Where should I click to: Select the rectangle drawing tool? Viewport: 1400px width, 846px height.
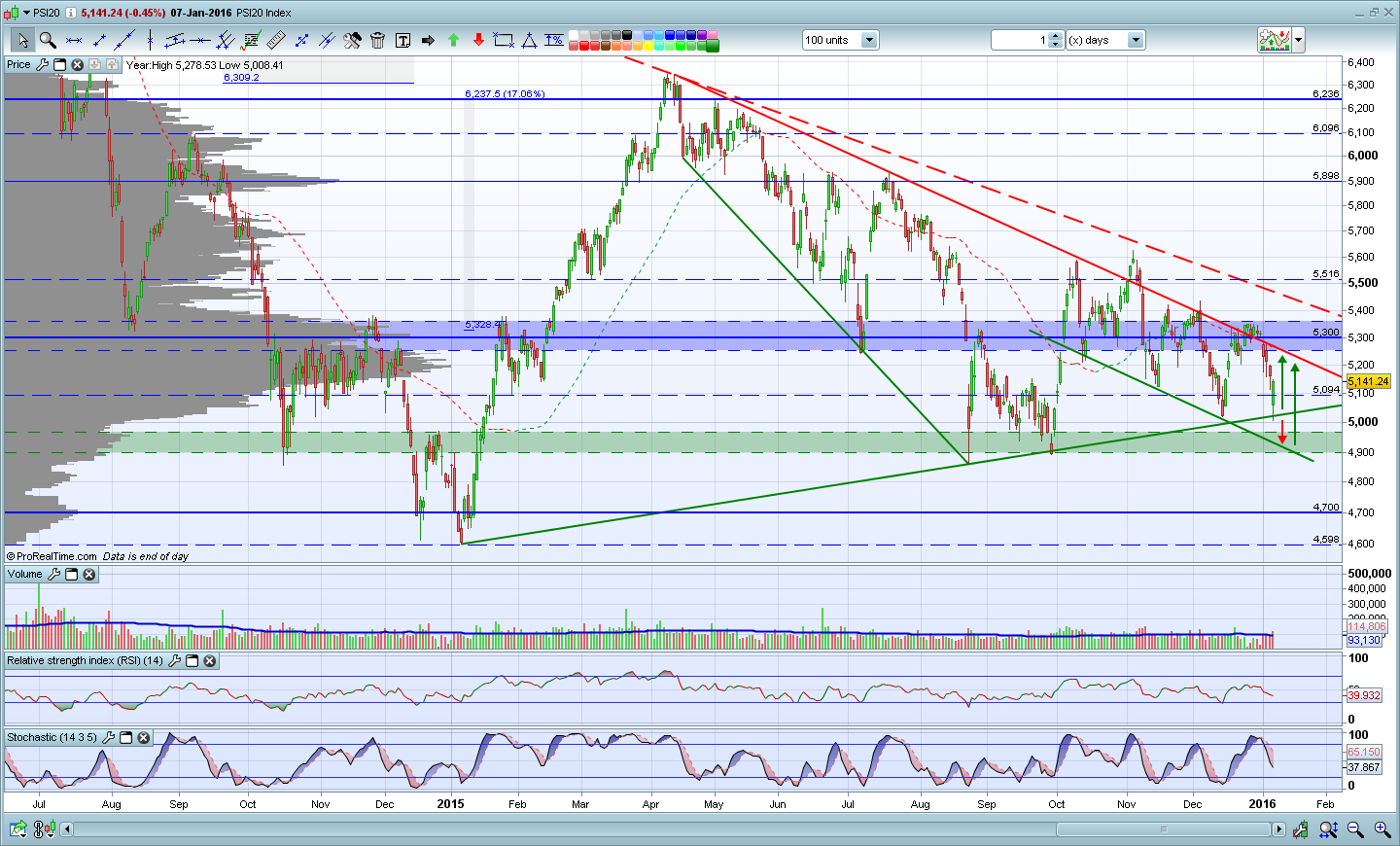click(504, 40)
